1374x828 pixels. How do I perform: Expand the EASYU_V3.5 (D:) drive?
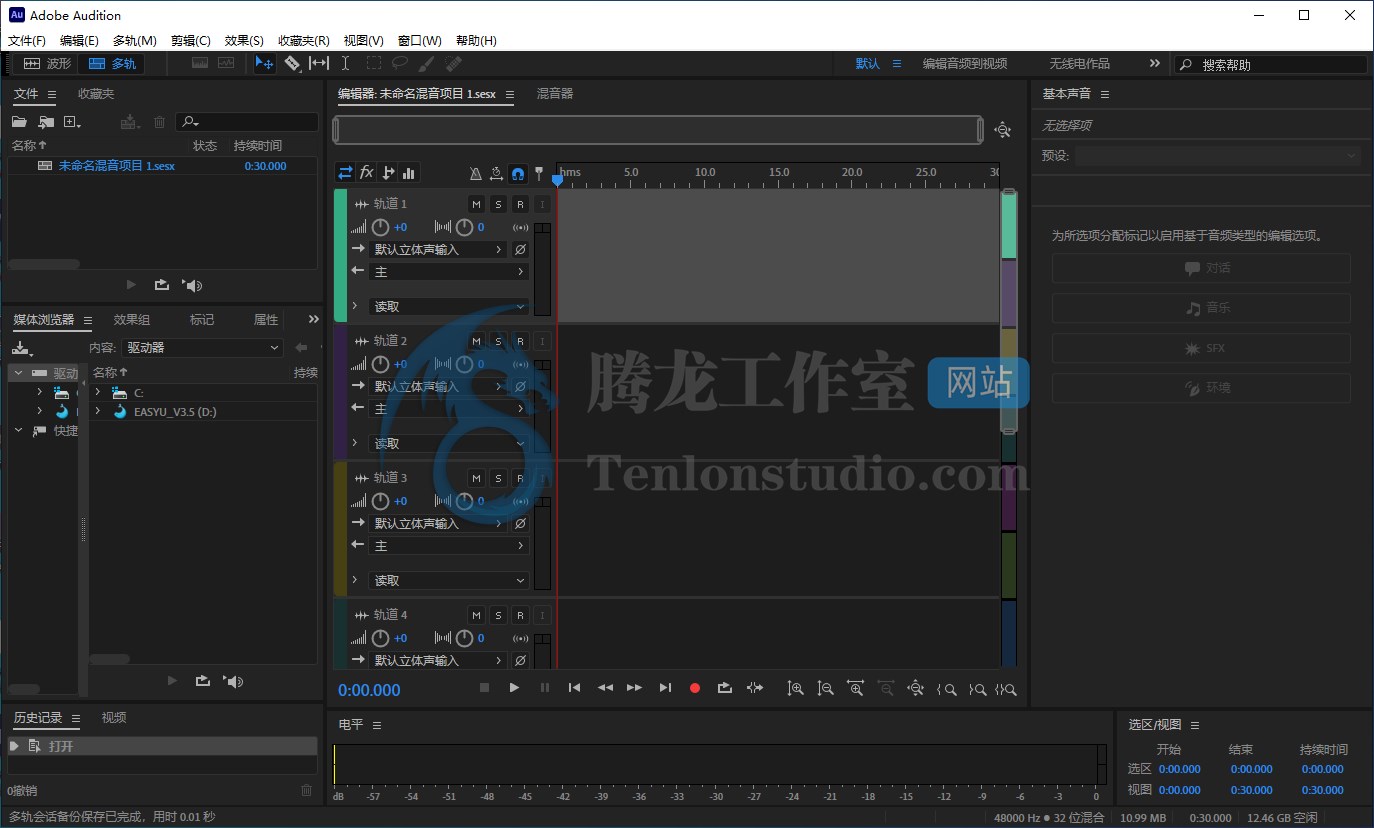coord(98,411)
